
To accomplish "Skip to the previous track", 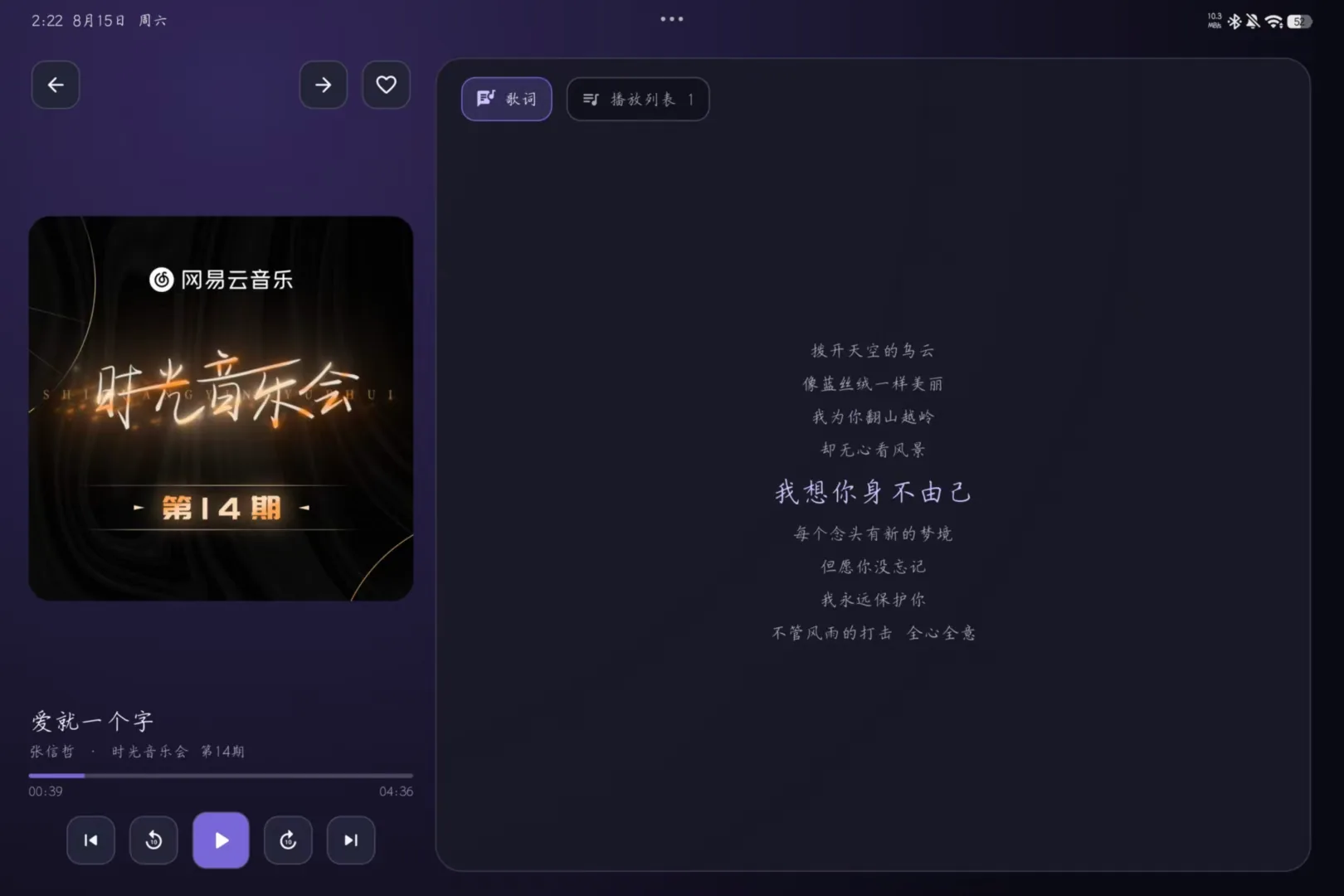I will click(90, 840).
